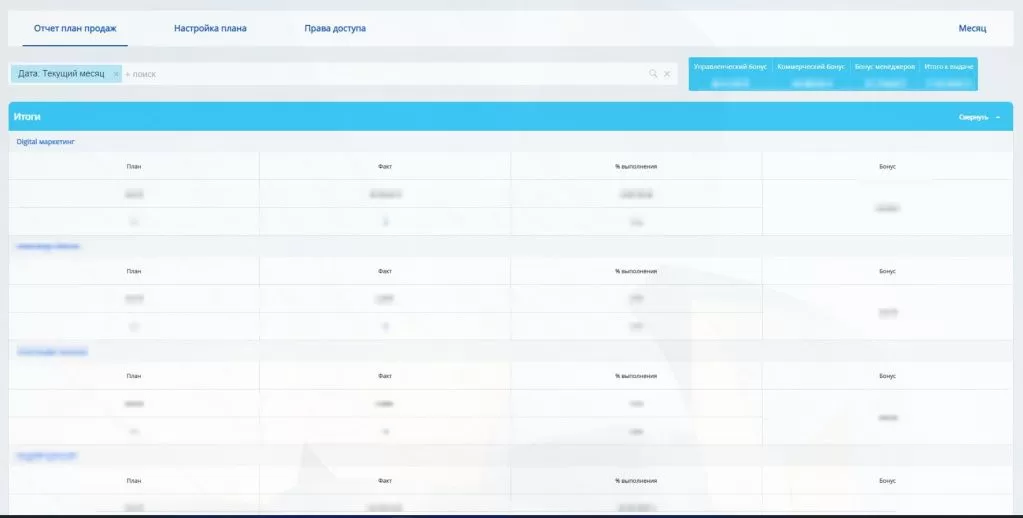Open the Digital маркетинг department link
The image size is (1023, 518).
(x=46, y=142)
